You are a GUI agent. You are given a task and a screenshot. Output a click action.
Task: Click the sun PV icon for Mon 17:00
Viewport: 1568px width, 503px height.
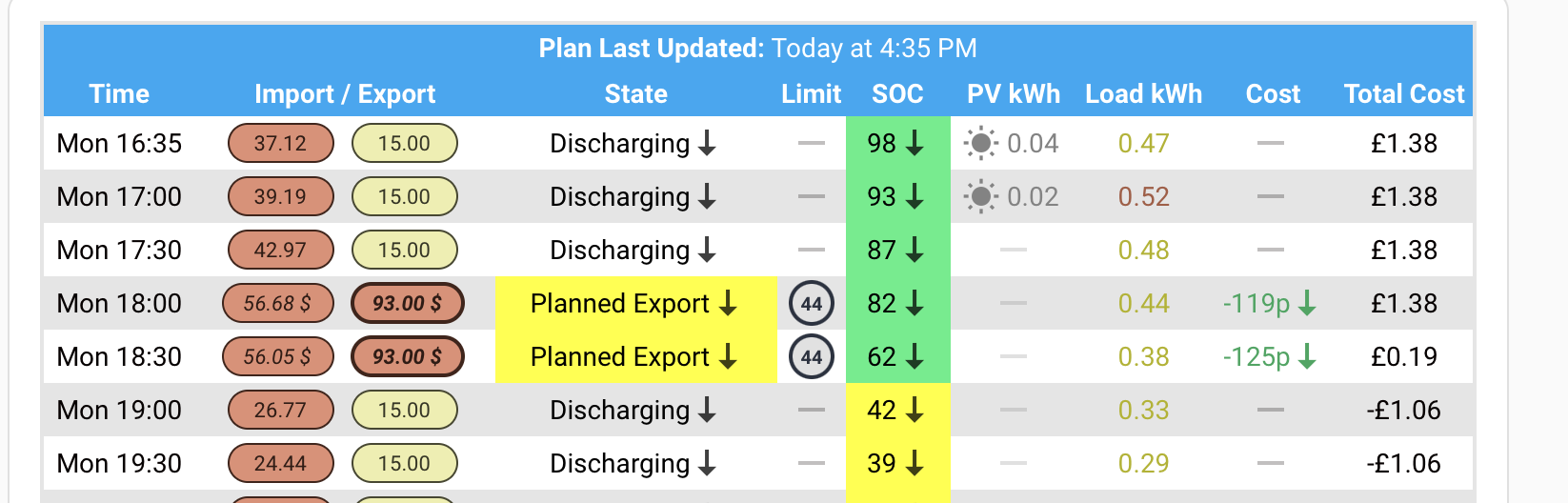coord(980,197)
